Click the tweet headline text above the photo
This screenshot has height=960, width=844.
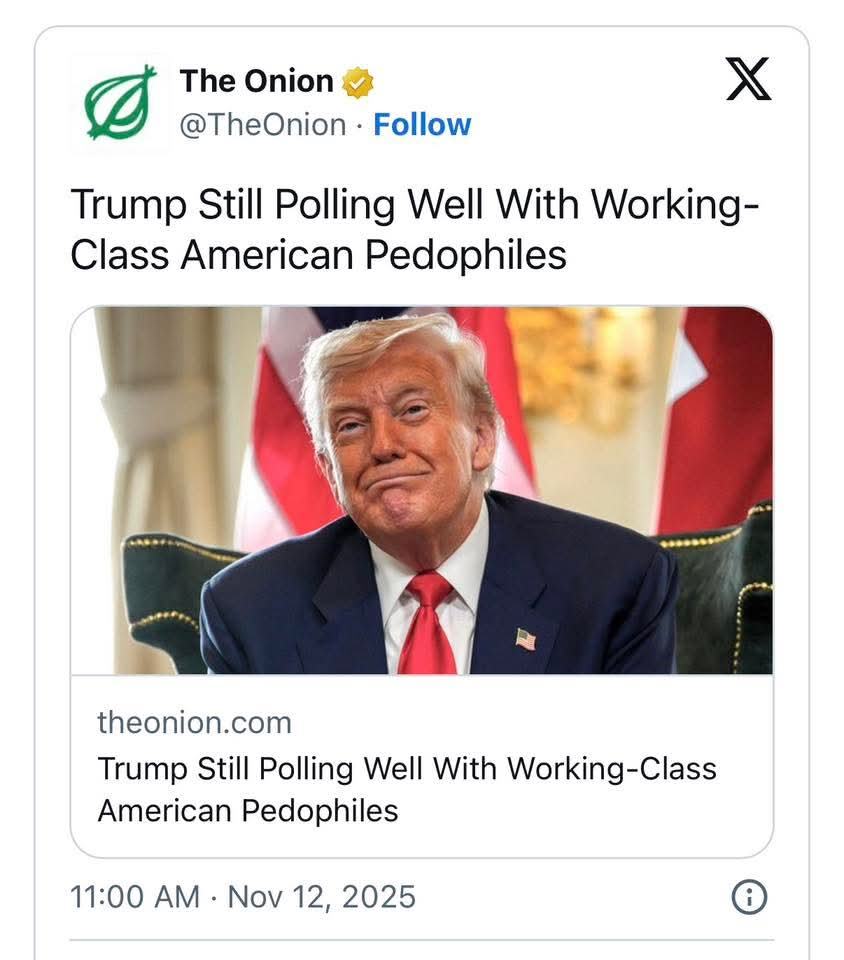tap(414, 229)
